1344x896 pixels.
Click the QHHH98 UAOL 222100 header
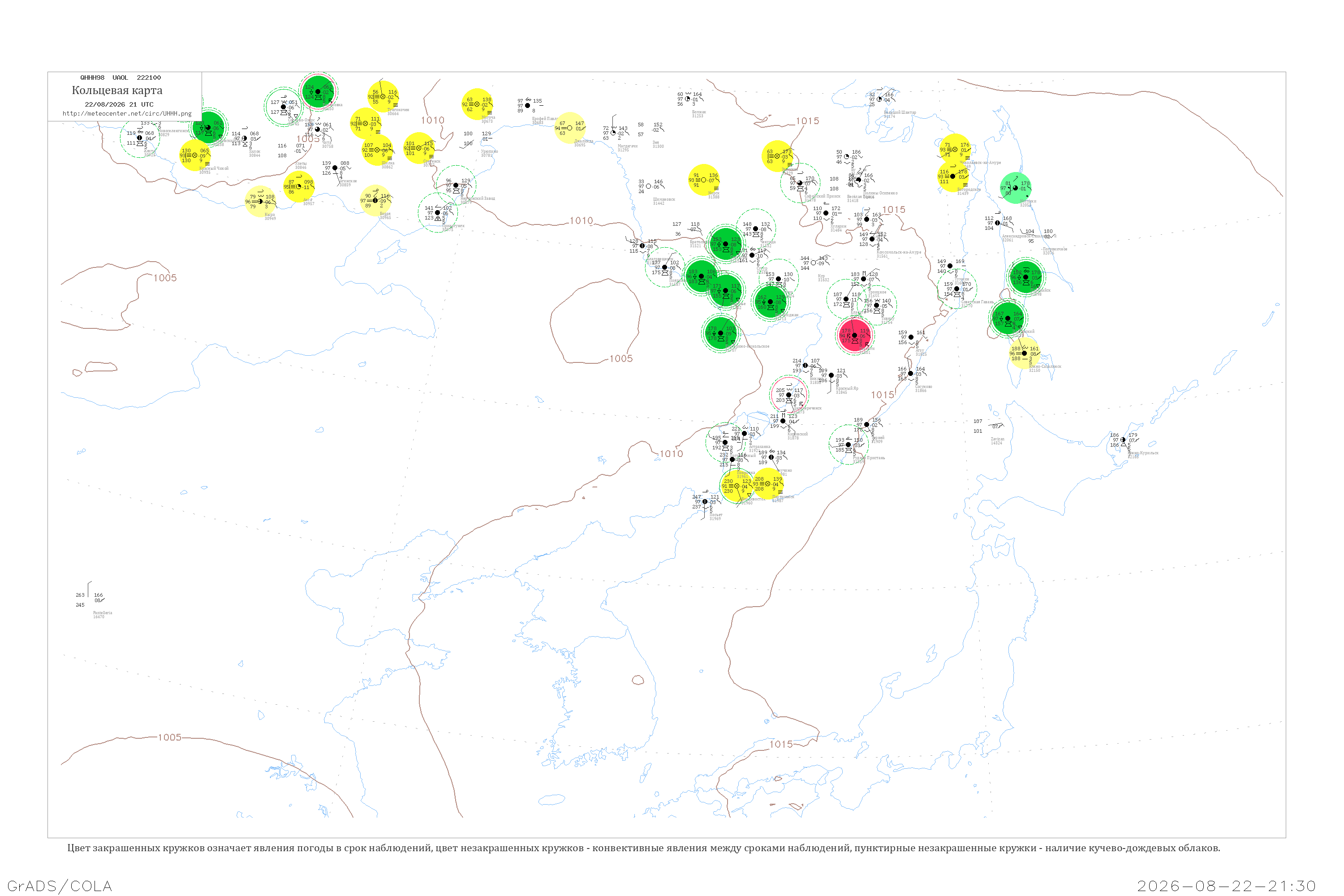point(121,78)
